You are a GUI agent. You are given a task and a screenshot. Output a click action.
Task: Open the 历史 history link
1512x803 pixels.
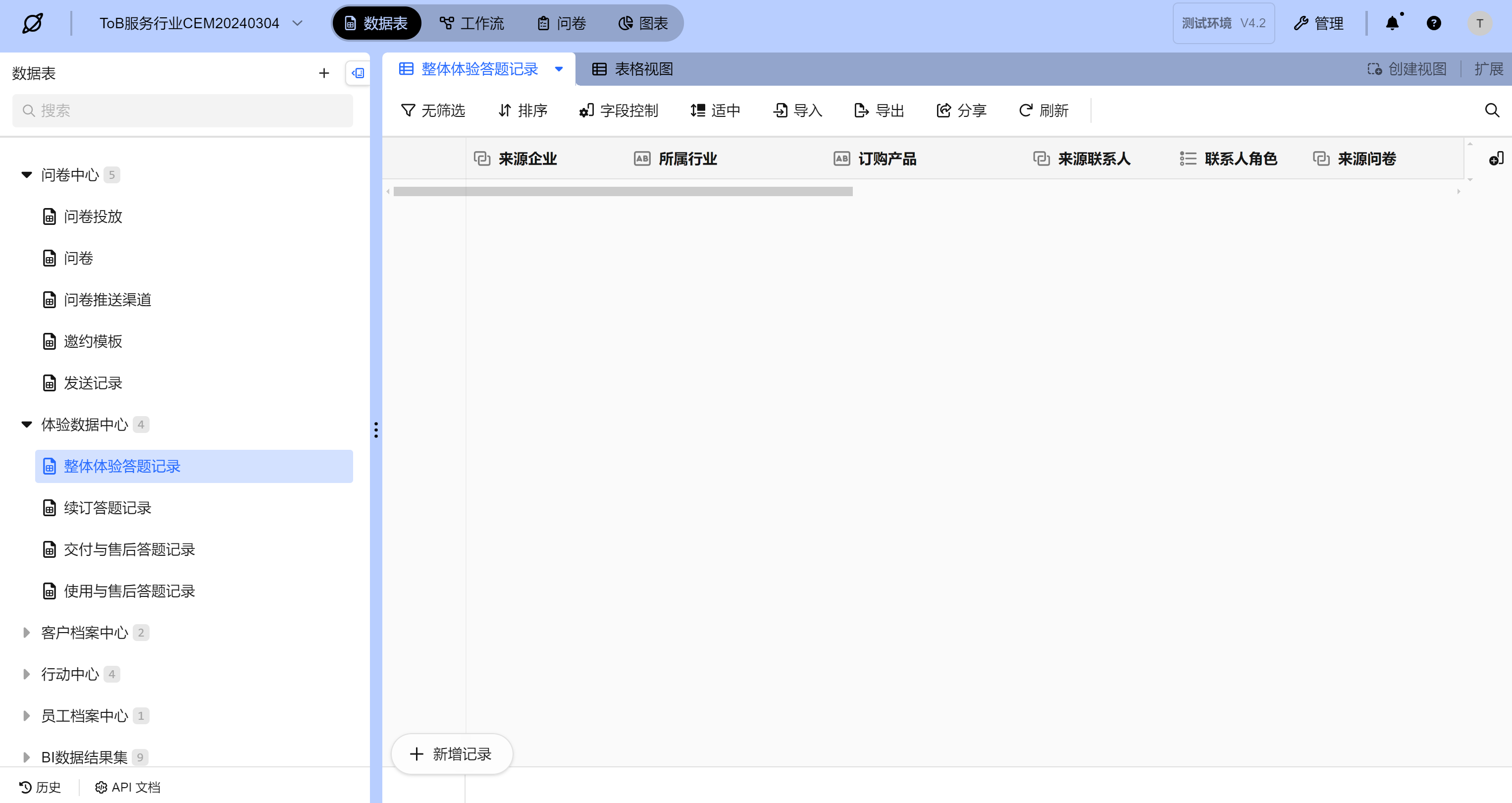40,787
